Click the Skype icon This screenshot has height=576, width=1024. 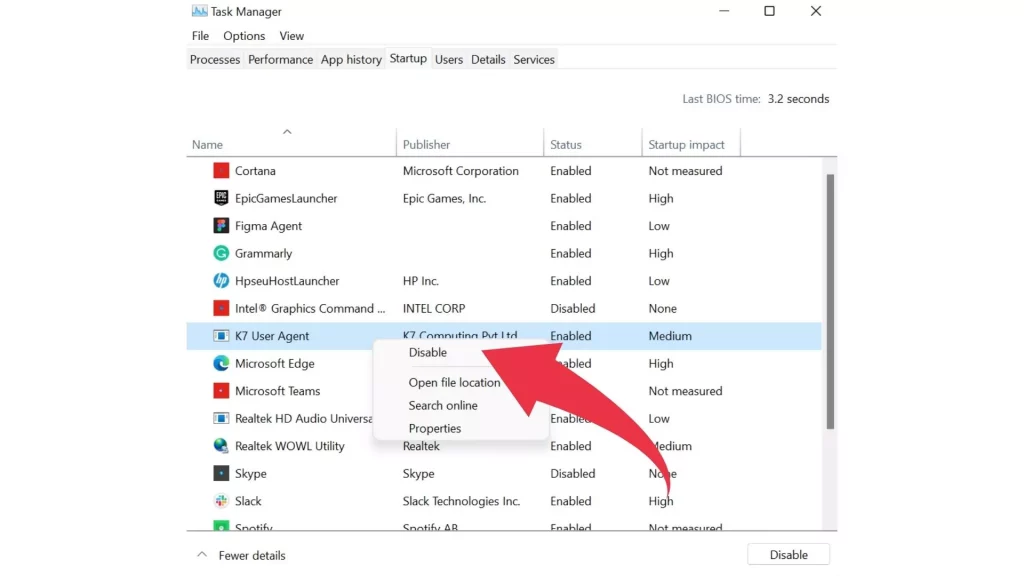pyautogui.click(x=221, y=473)
